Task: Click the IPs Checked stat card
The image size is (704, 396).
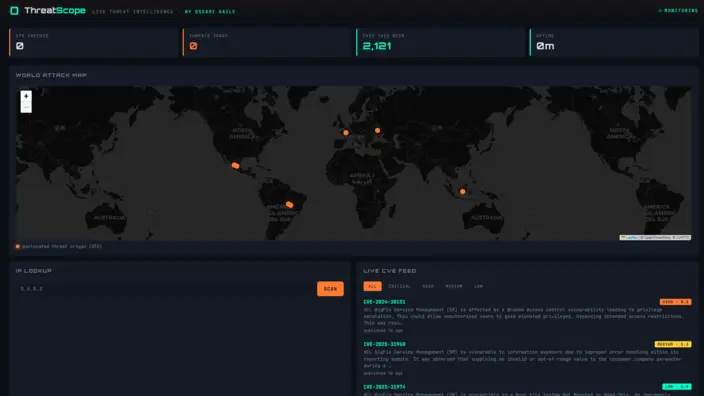Action: click(93, 42)
